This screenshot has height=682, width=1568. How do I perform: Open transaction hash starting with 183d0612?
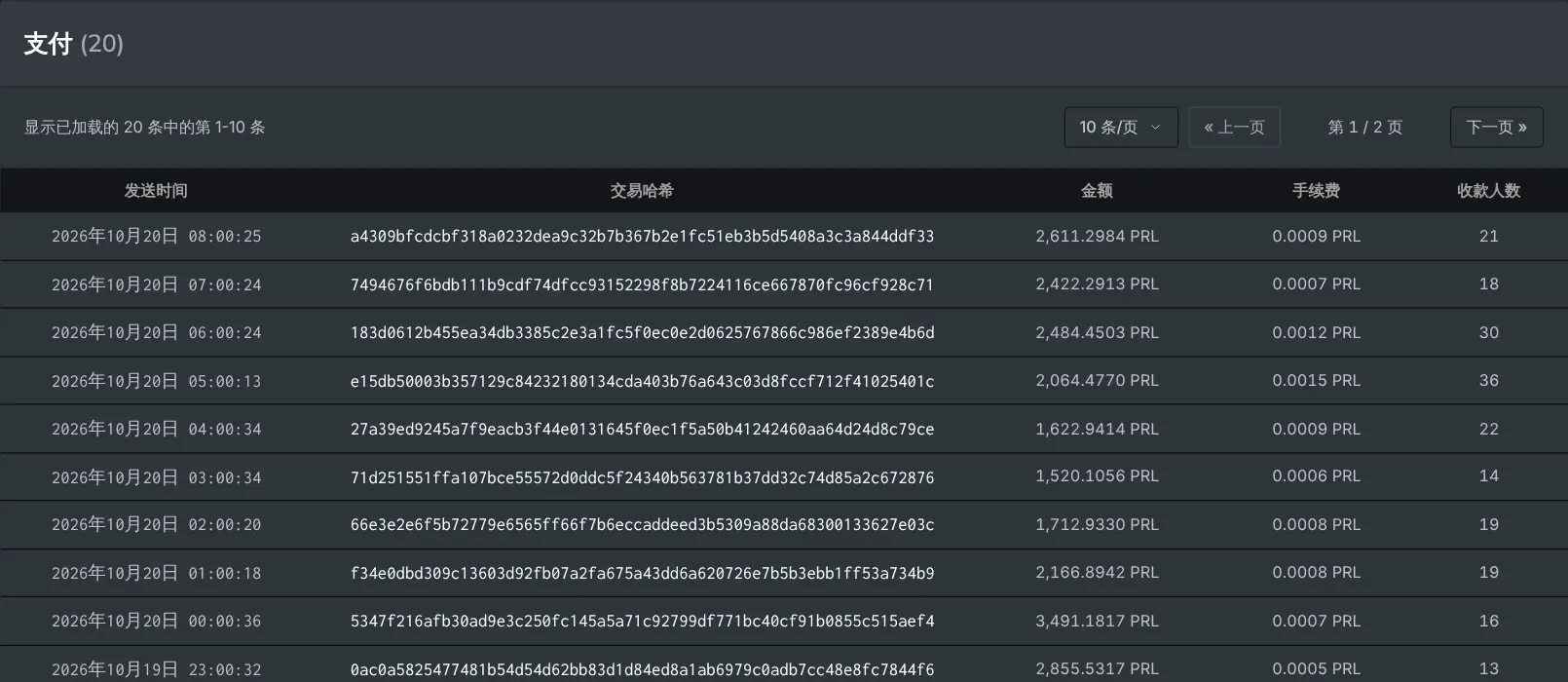click(x=642, y=333)
